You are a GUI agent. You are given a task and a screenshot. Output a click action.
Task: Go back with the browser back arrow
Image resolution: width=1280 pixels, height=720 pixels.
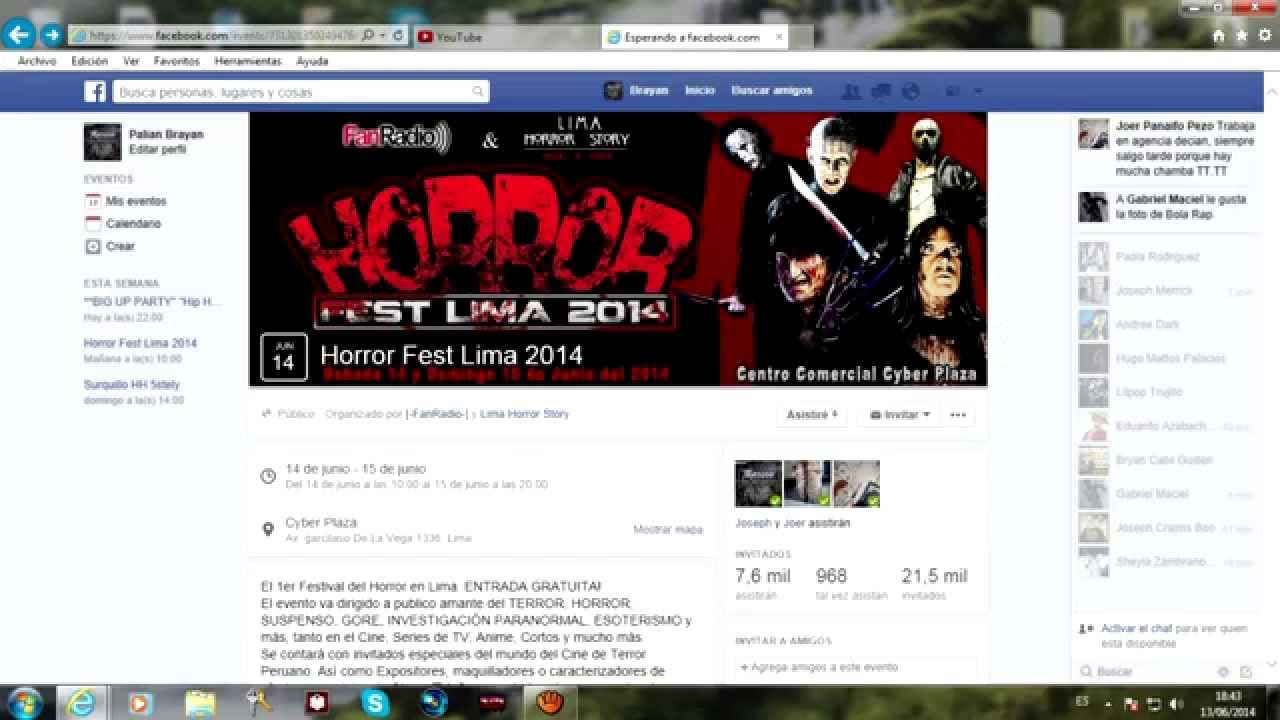coord(19,35)
